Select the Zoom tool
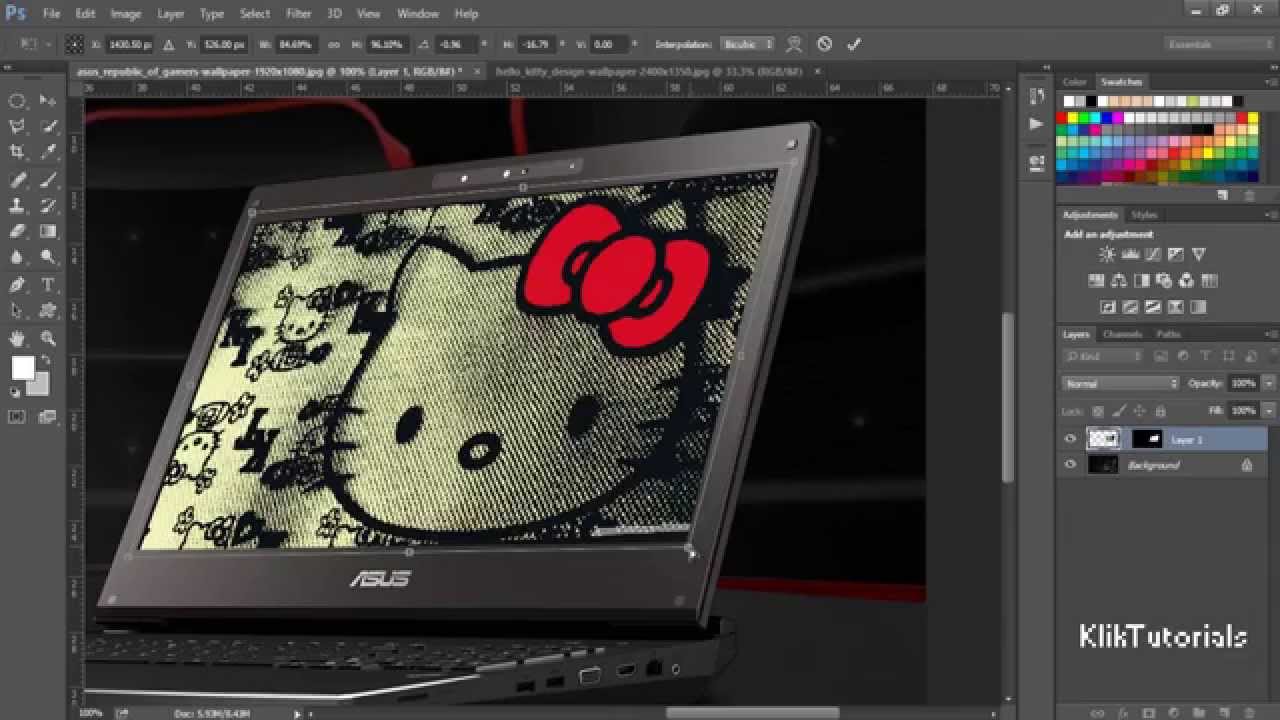Image resolution: width=1280 pixels, height=720 pixels. pyautogui.click(x=48, y=338)
